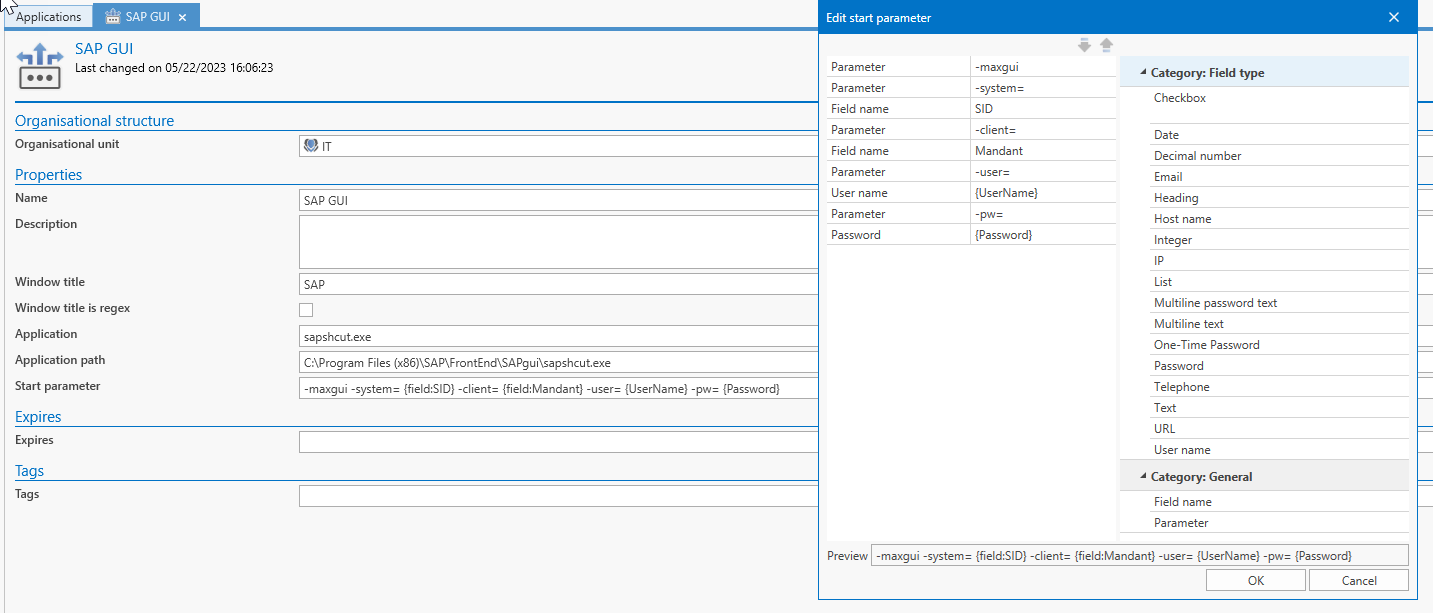This screenshot has height=613, width=1433.
Task: Close the Edit start parameter dialog
Action: (x=1394, y=17)
